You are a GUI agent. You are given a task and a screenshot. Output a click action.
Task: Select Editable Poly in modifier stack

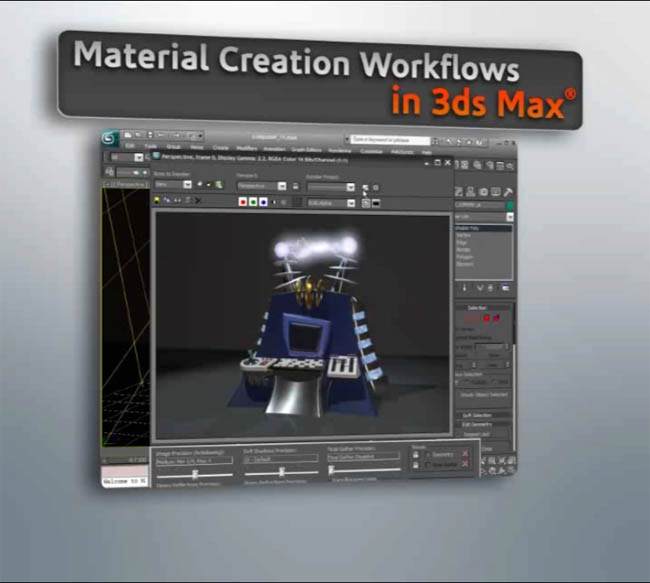[x=483, y=228]
